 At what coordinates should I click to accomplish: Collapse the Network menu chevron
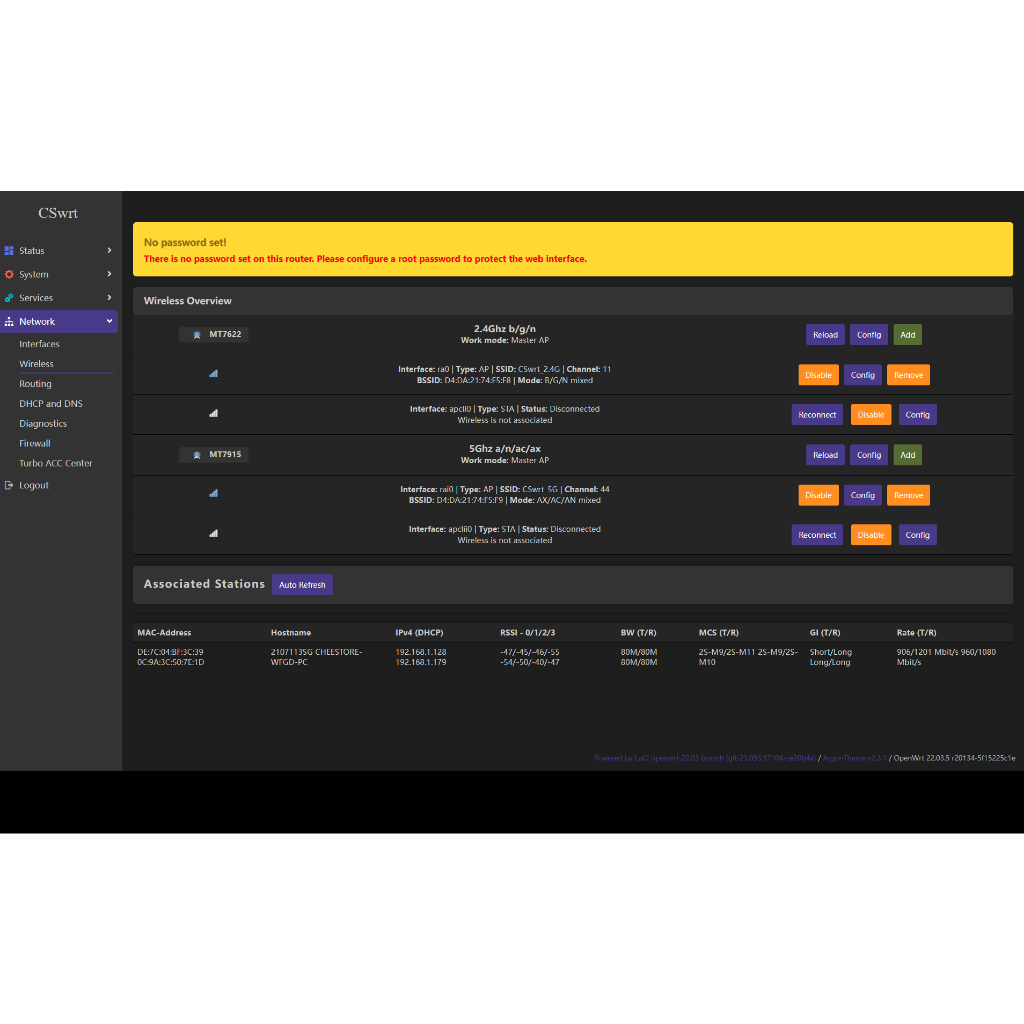(x=109, y=321)
